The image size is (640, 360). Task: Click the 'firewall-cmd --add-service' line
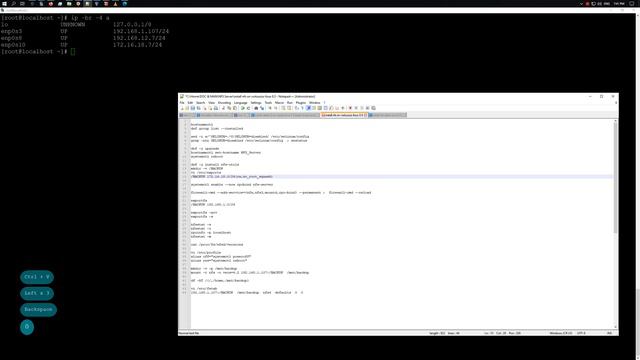point(281,193)
